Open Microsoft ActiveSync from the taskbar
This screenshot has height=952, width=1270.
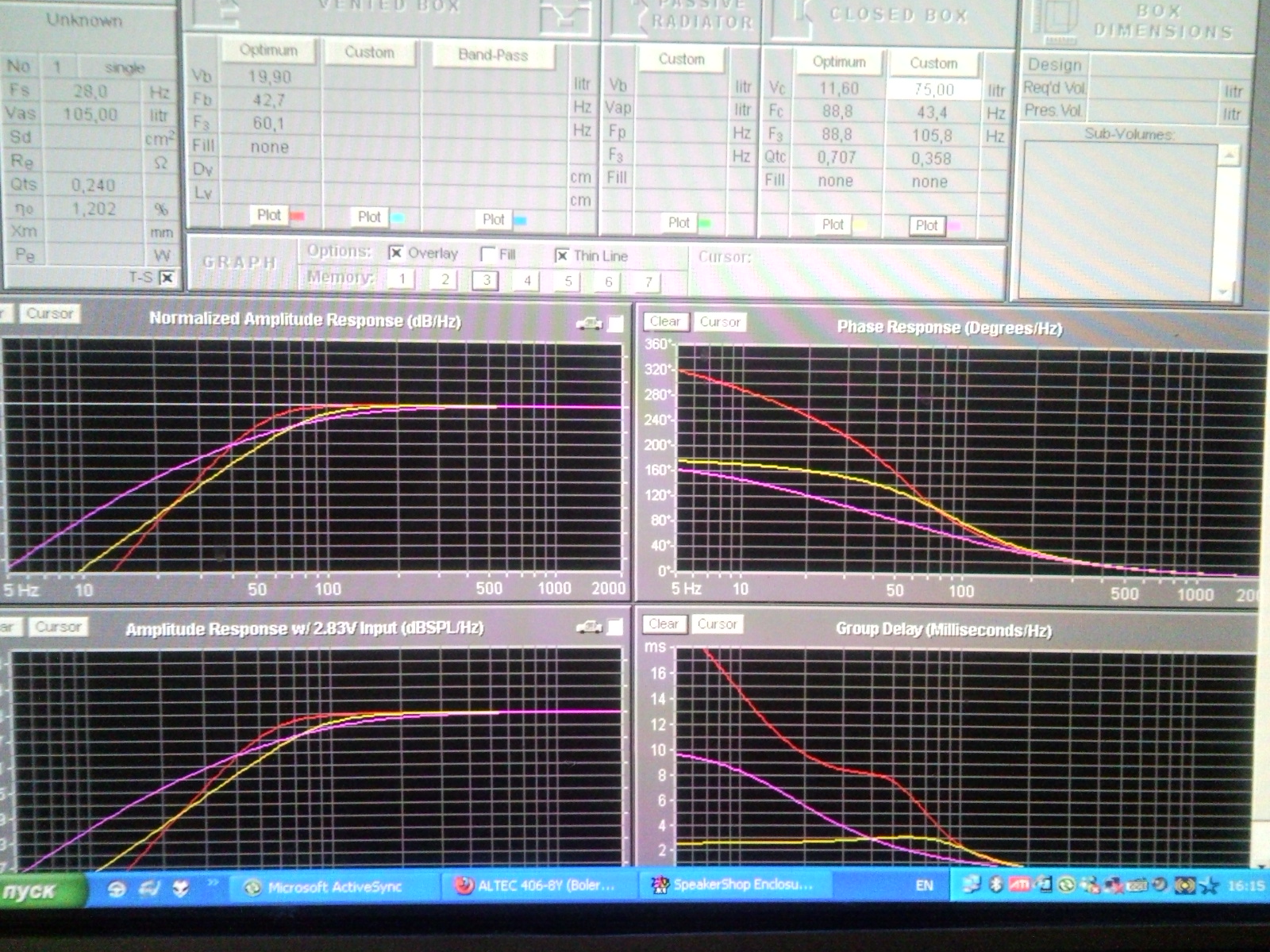point(333,887)
